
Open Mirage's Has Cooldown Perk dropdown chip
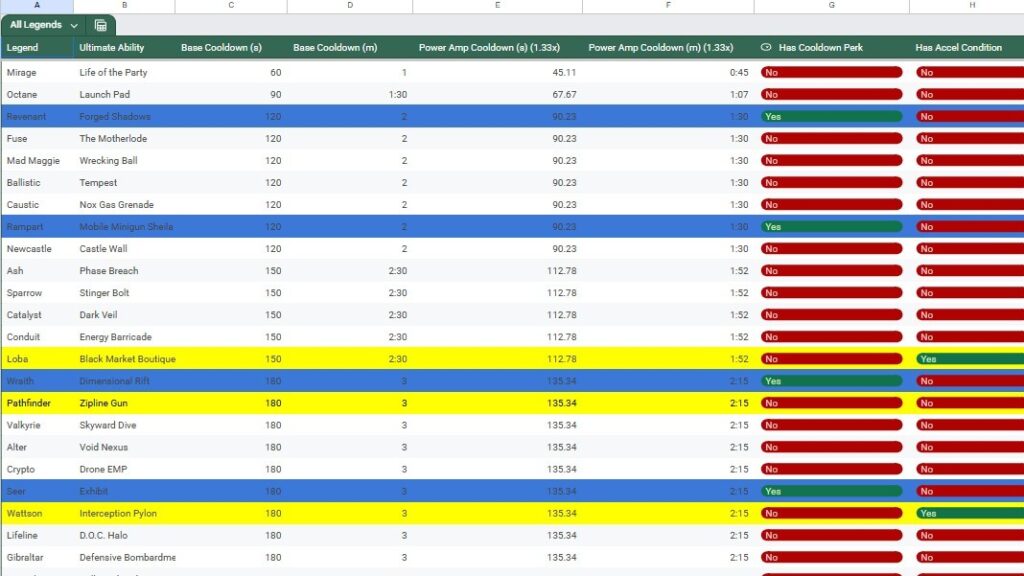pos(831,72)
